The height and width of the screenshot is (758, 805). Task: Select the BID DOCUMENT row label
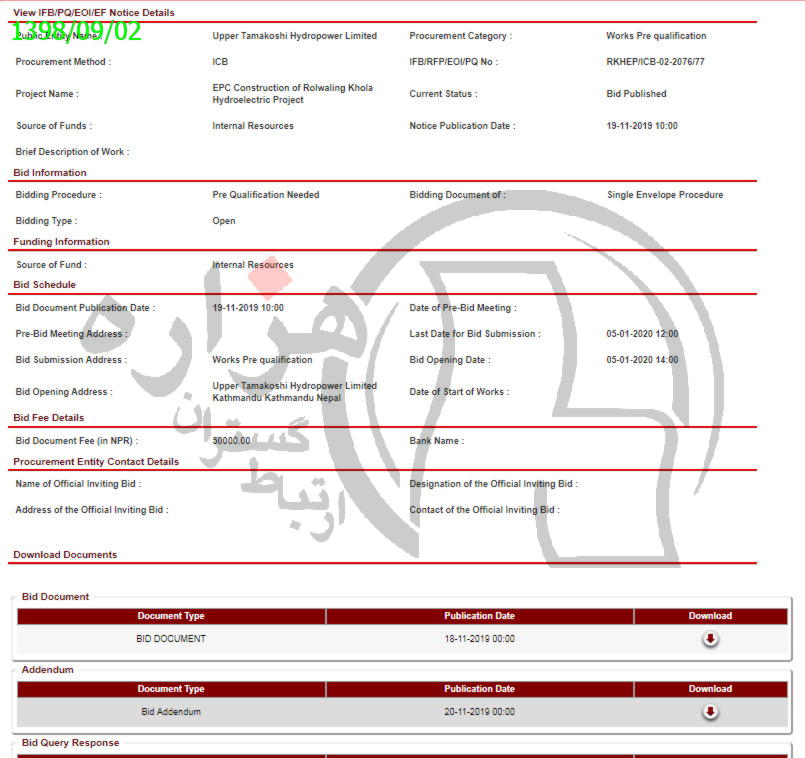171,639
